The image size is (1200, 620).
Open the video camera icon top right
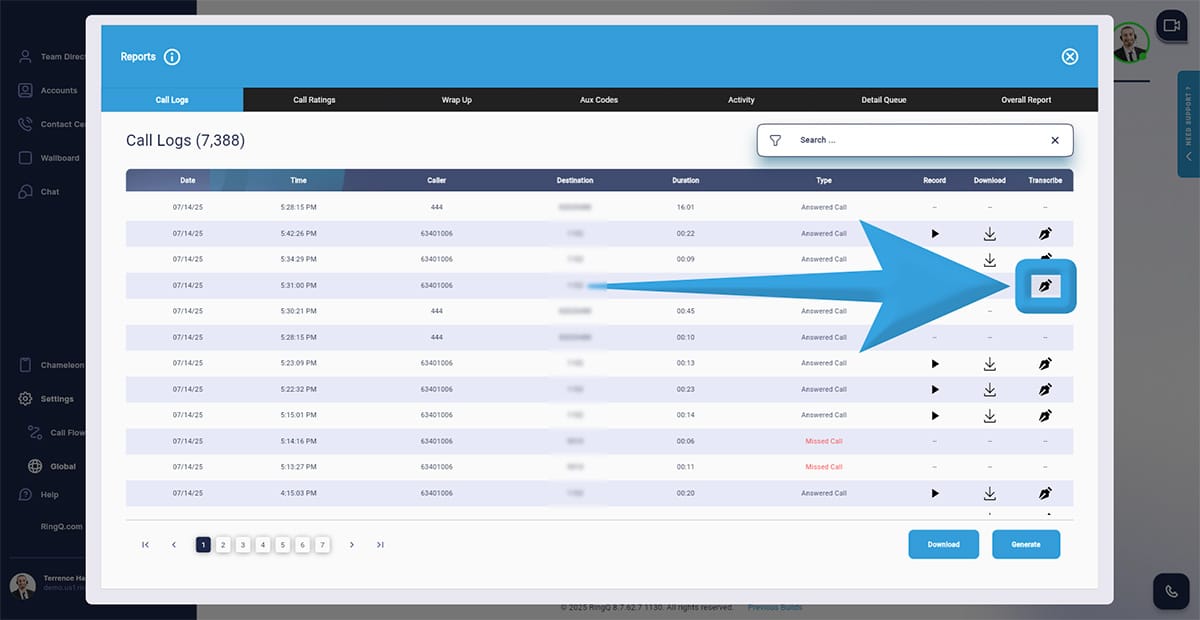(1171, 25)
